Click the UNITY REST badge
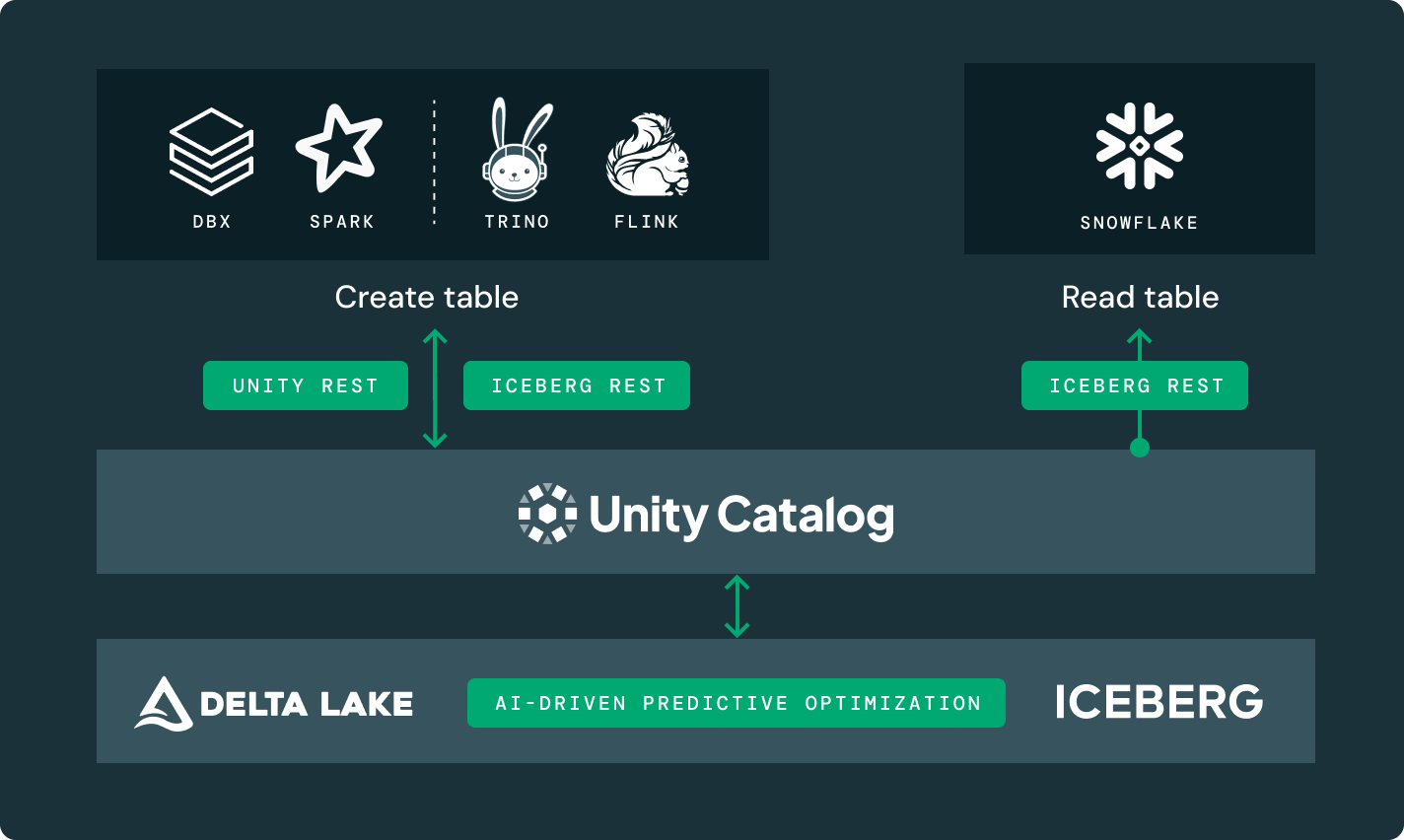Image resolution: width=1404 pixels, height=840 pixels. tap(306, 385)
